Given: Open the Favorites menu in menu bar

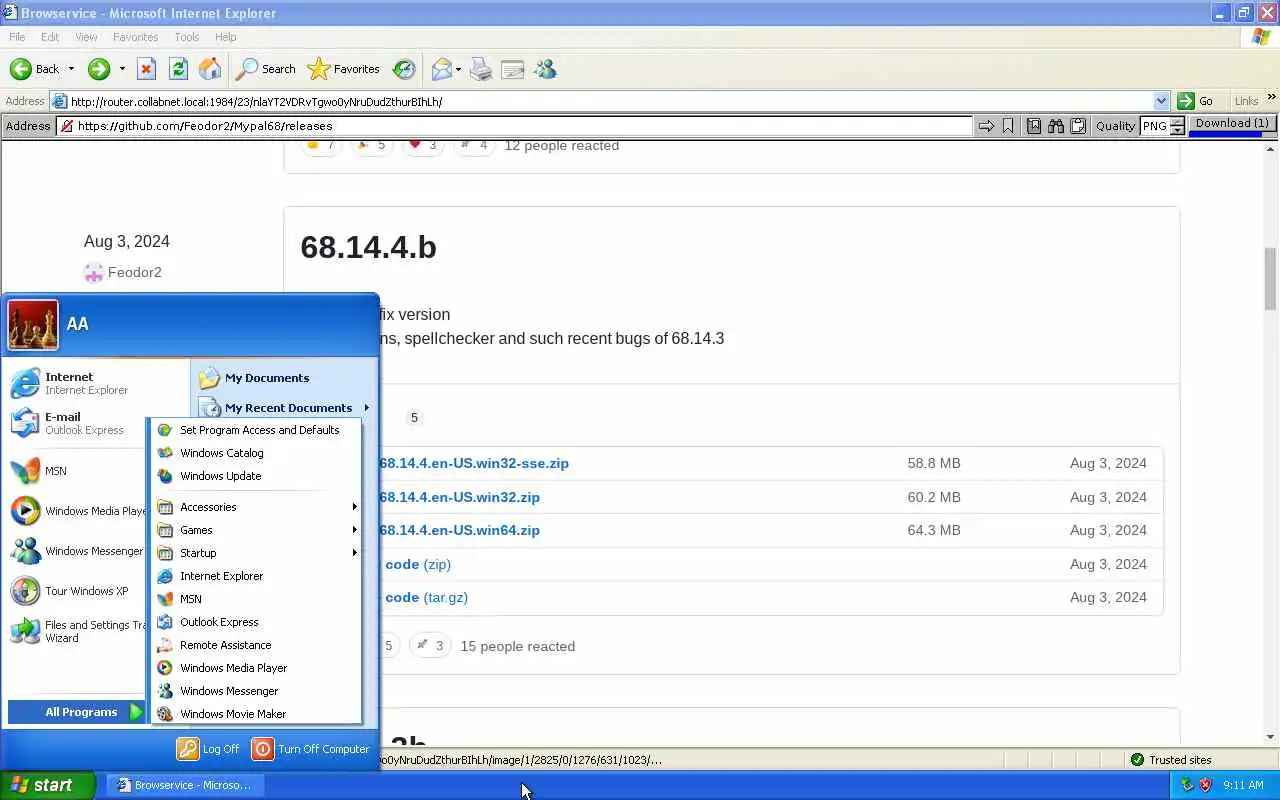Looking at the screenshot, I should [x=135, y=37].
